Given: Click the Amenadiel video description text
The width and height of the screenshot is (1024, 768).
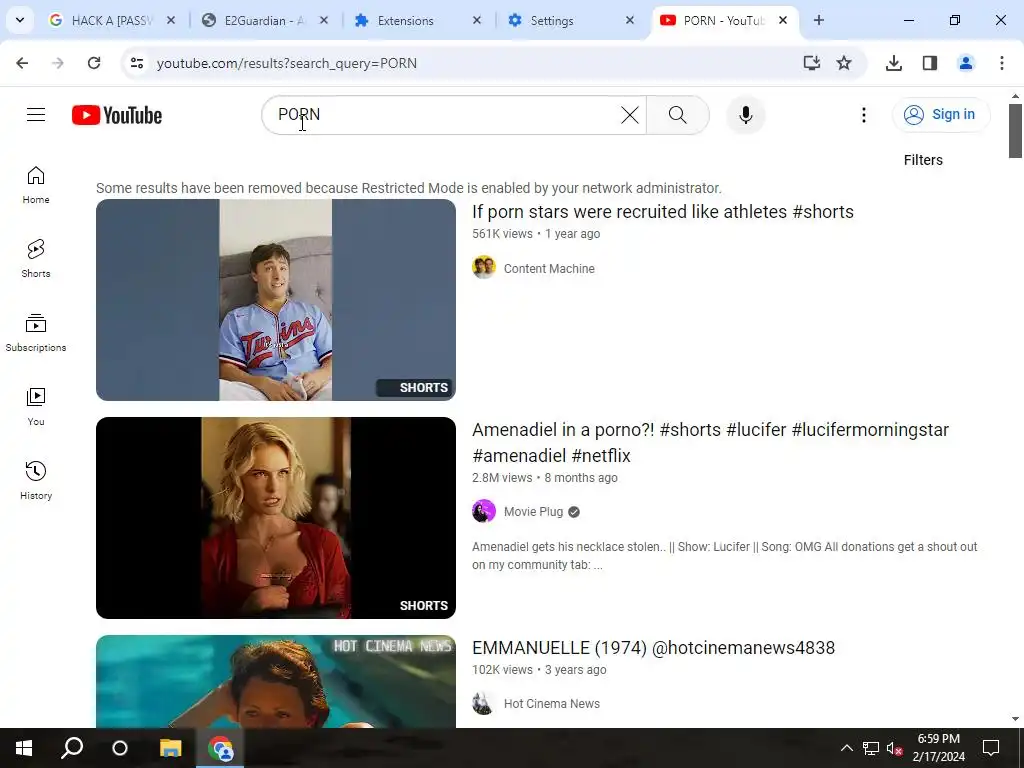Looking at the screenshot, I should click(725, 556).
